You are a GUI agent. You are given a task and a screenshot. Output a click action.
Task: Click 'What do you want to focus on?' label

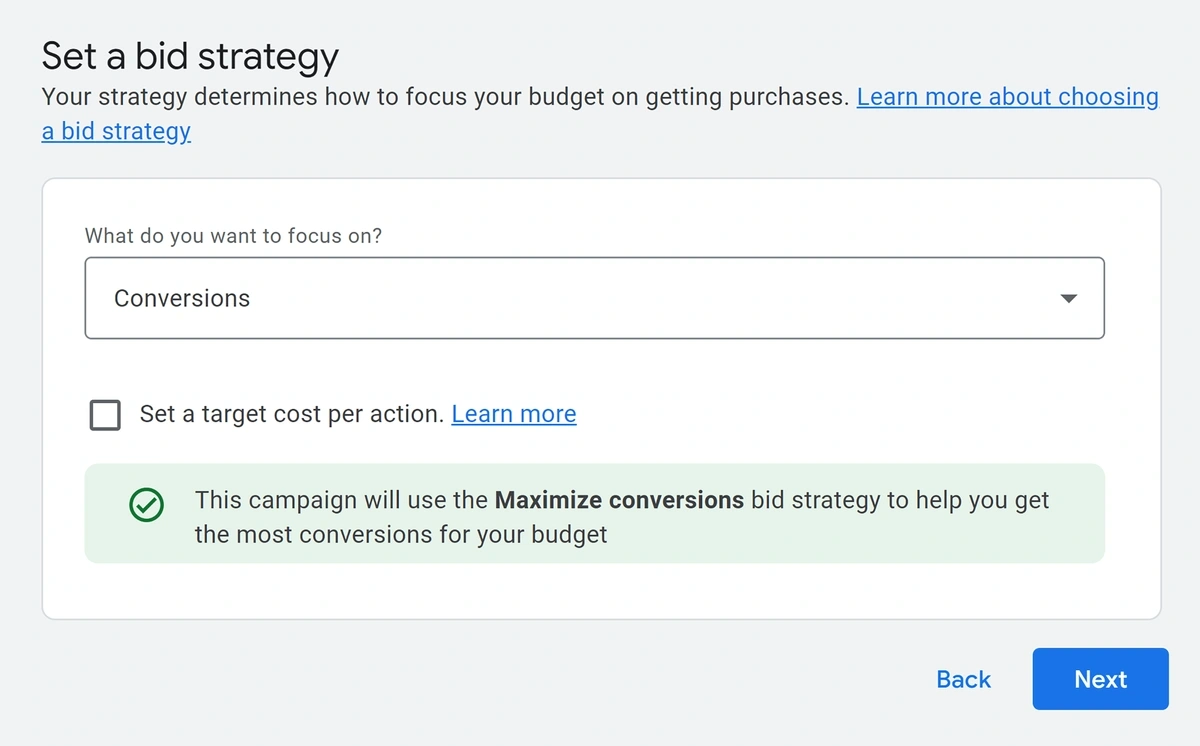[233, 236]
